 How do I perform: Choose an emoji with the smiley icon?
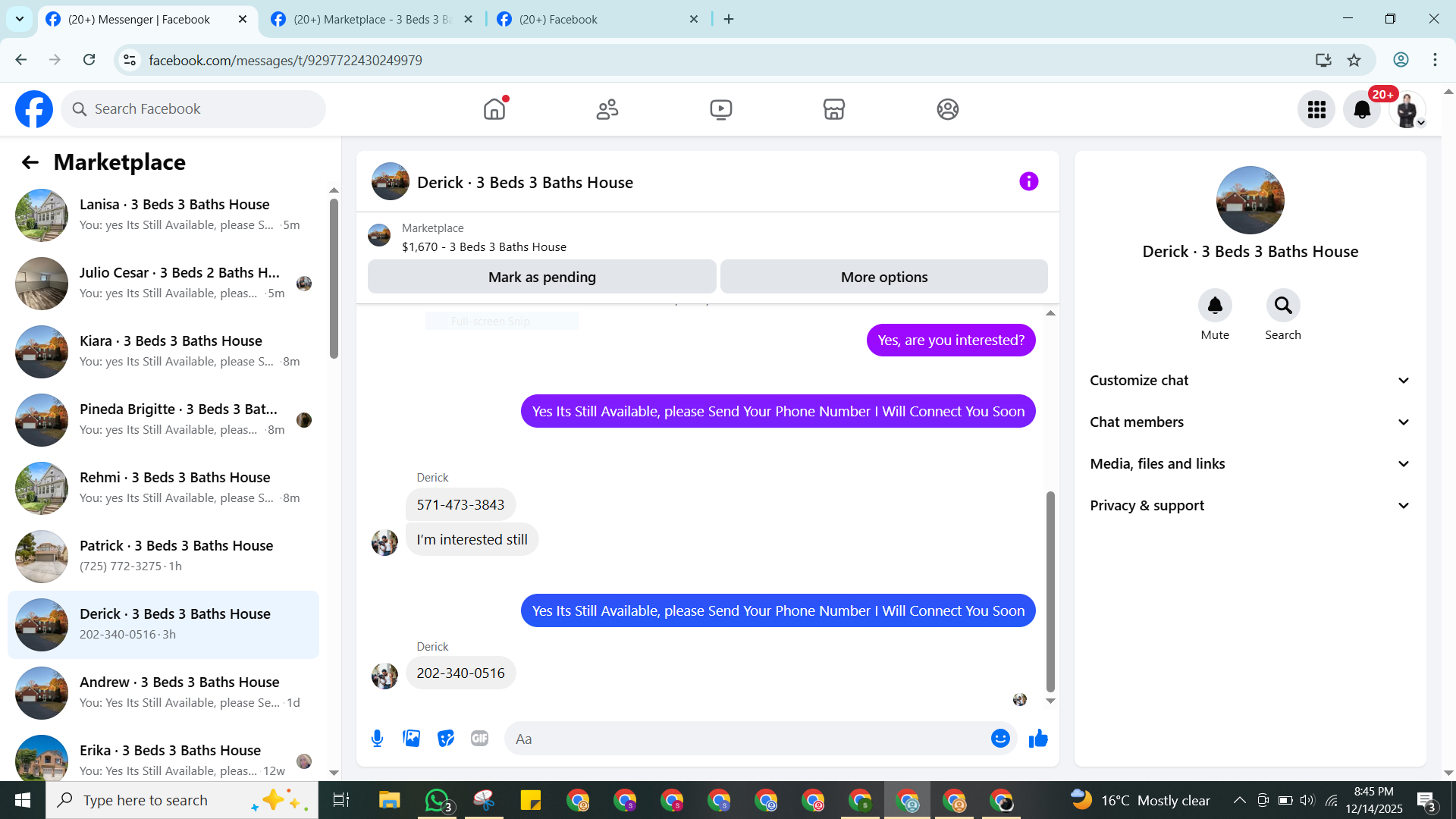coord(1000,738)
